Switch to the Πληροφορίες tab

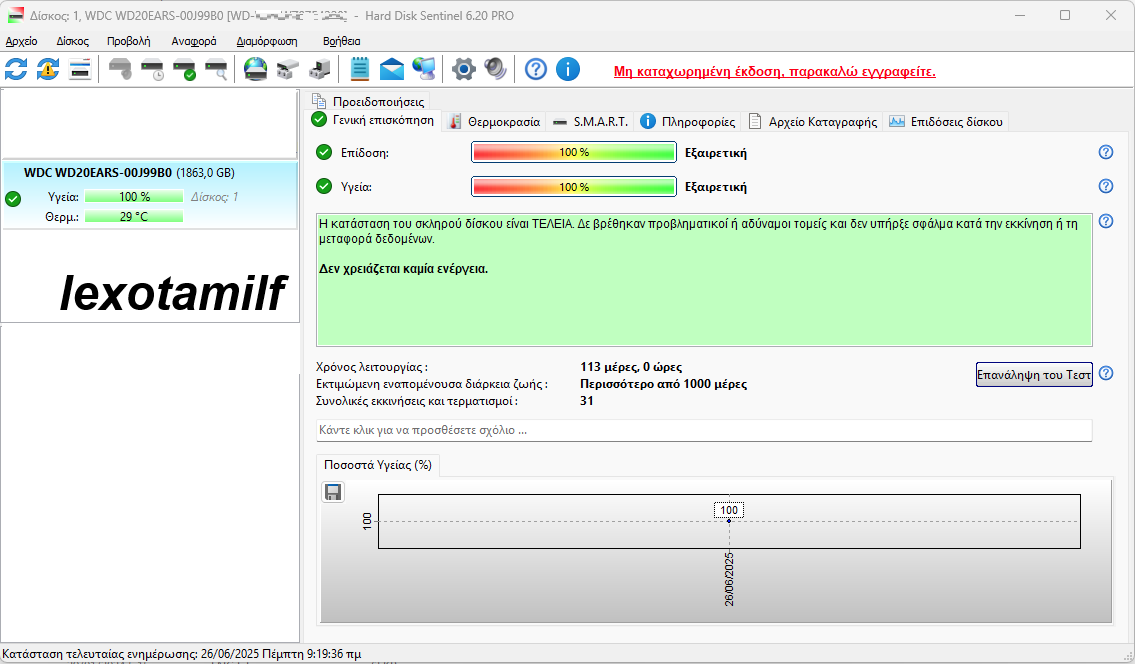point(688,122)
